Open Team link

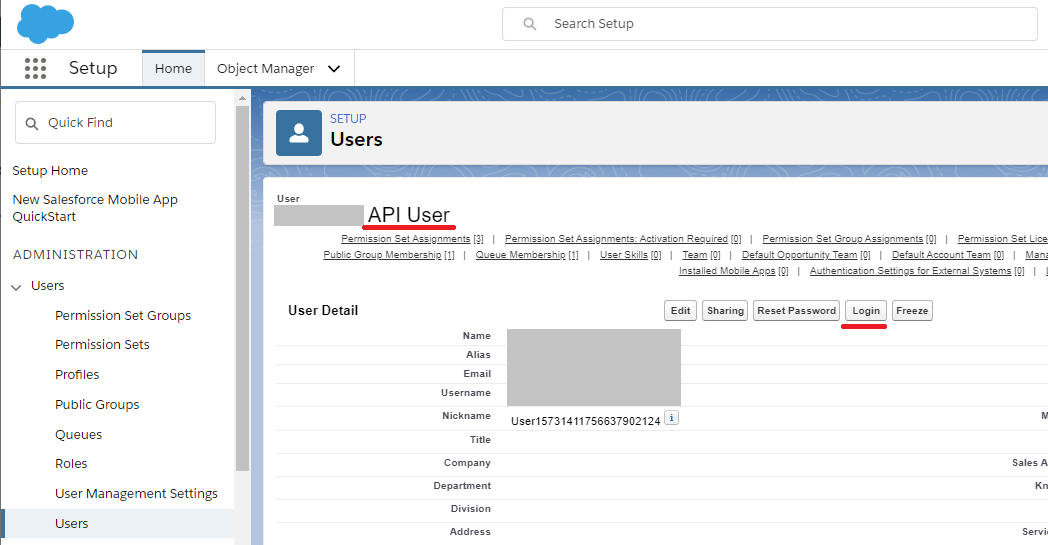(701, 255)
